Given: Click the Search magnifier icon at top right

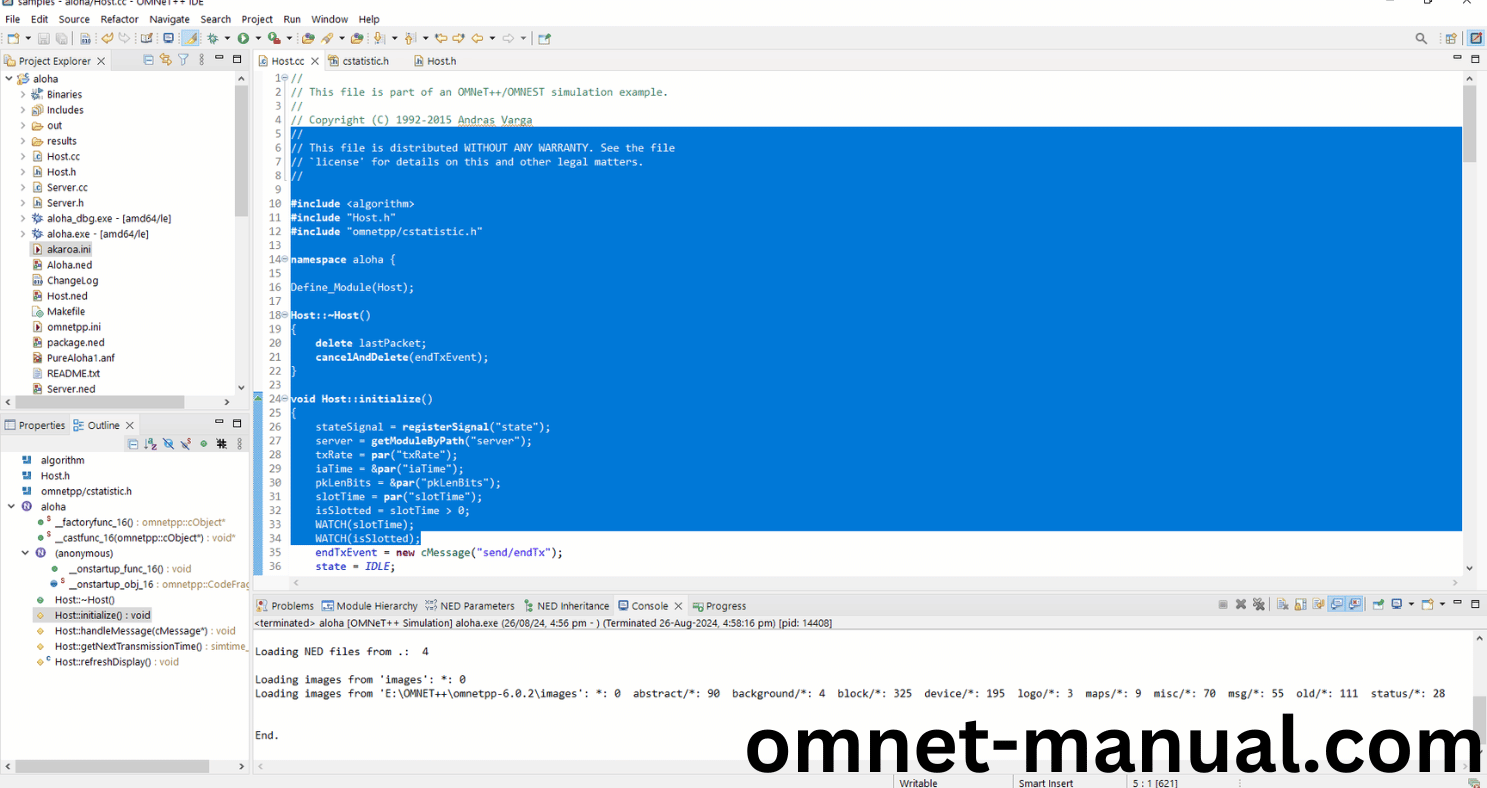Looking at the screenshot, I should 1421,39.
